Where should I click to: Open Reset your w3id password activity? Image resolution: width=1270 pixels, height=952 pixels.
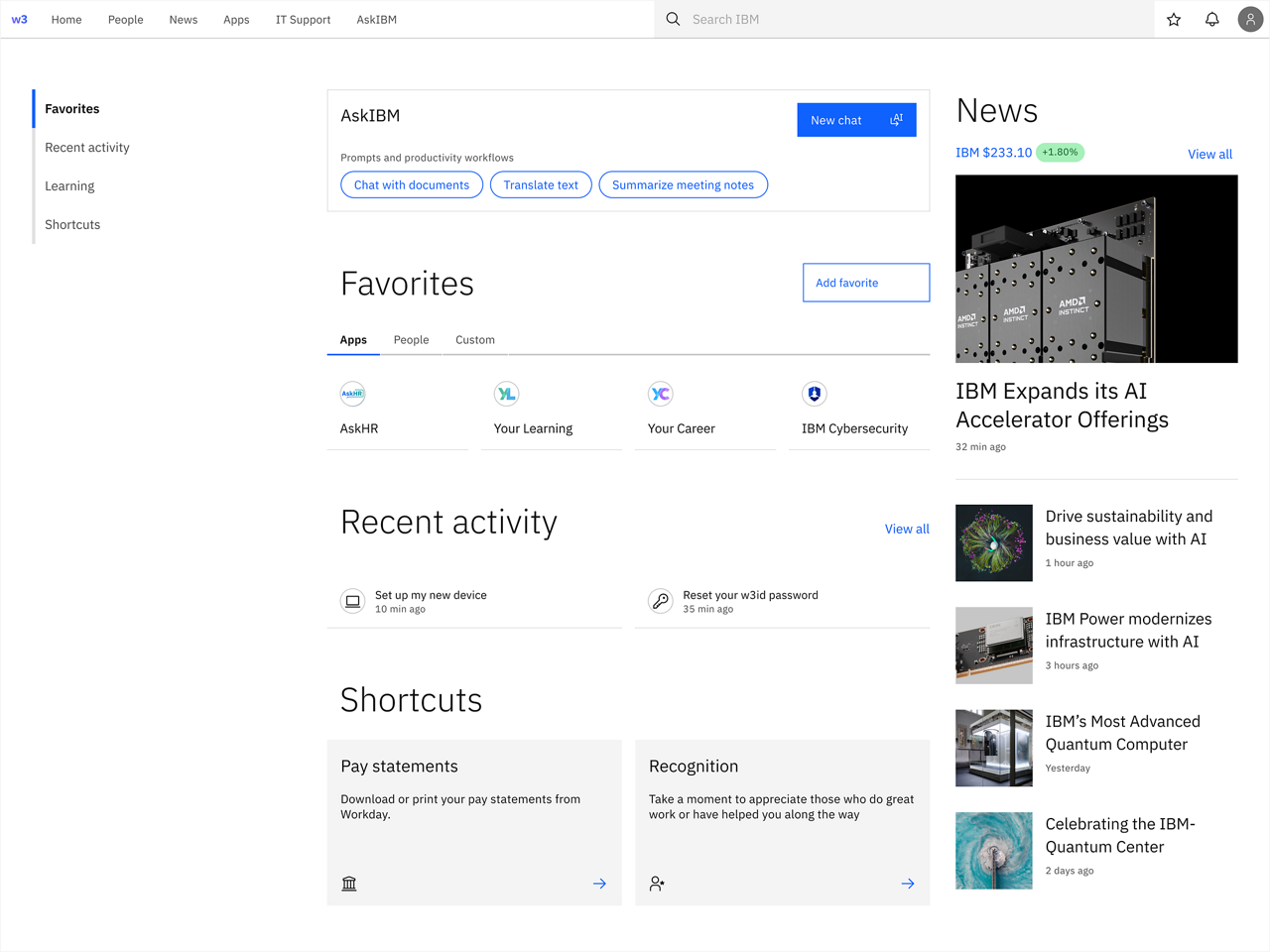click(750, 595)
